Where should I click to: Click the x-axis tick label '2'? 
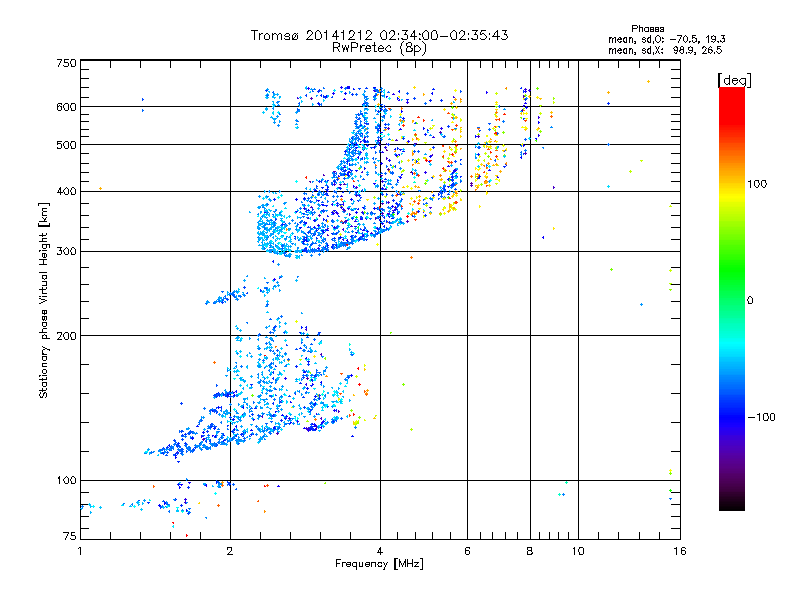coord(230,551)
